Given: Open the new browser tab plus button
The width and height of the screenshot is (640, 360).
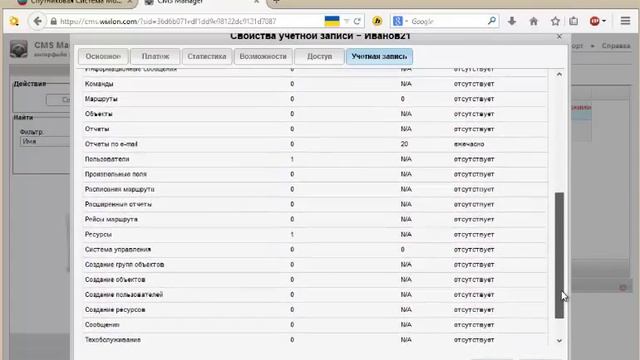Looking at the screenshot, I should click(x=276, y=2).
